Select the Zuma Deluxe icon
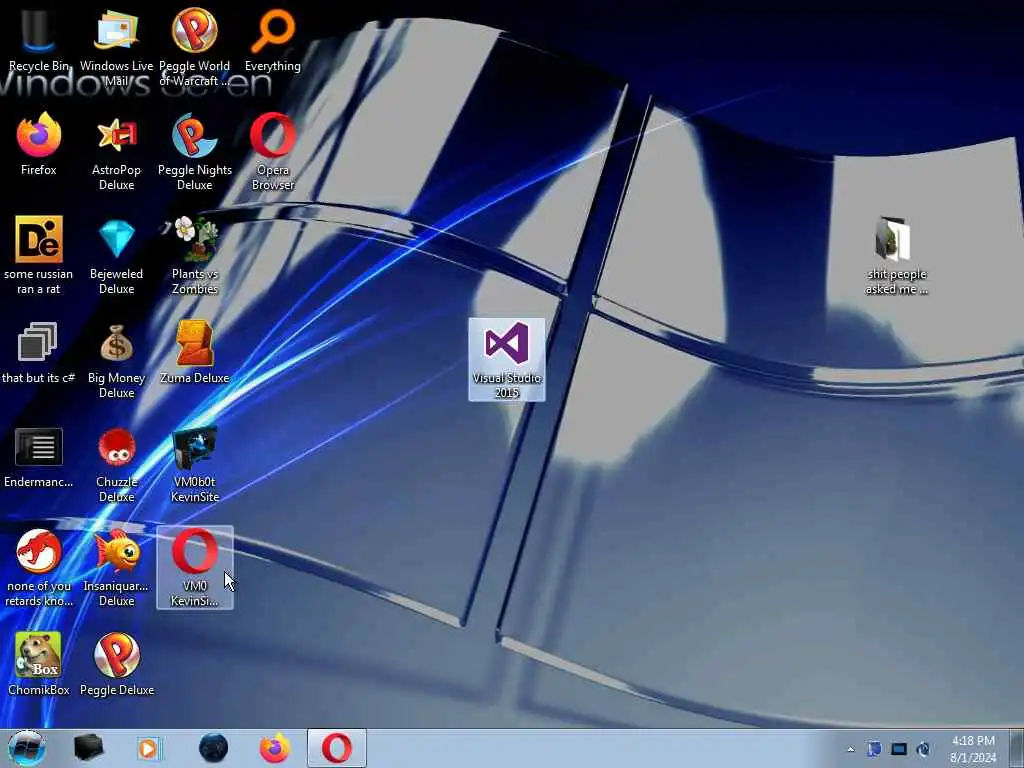The height and width of the screenshot is (768, 1024). pos(195,353)
